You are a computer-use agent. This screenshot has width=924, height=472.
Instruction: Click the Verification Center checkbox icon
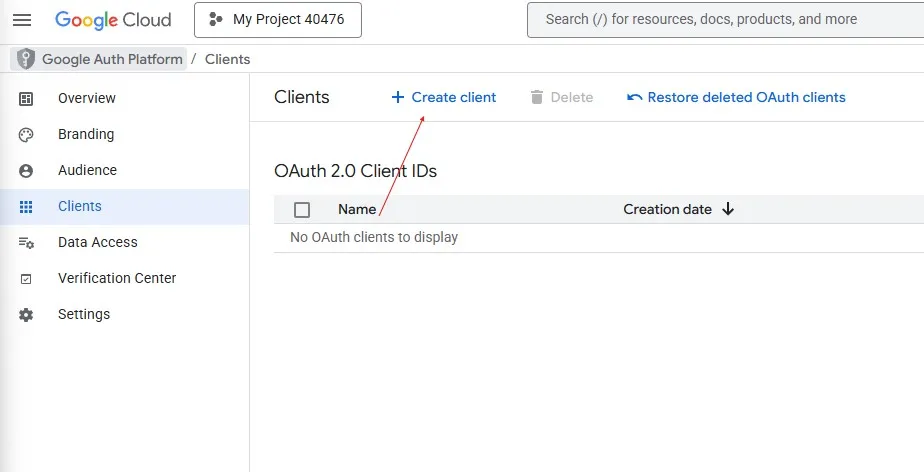click(x=26, y=279)
